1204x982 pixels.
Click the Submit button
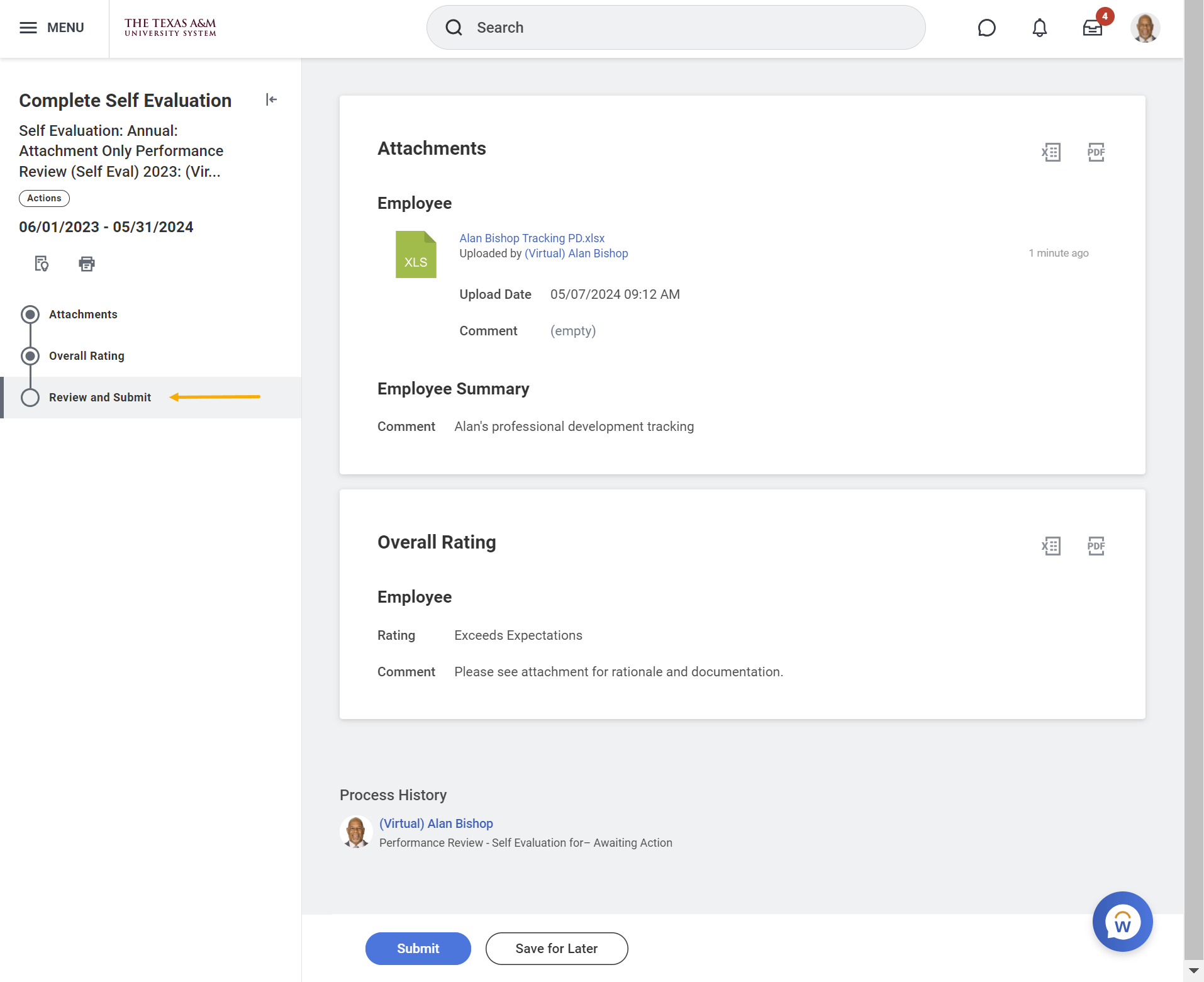pos(418,949)
